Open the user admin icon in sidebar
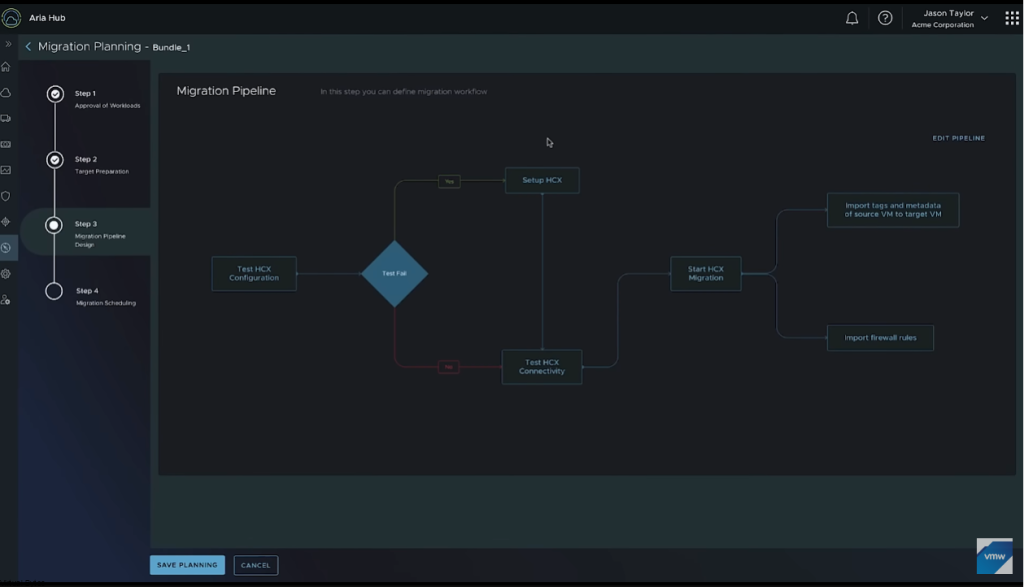 coord(6,300)
